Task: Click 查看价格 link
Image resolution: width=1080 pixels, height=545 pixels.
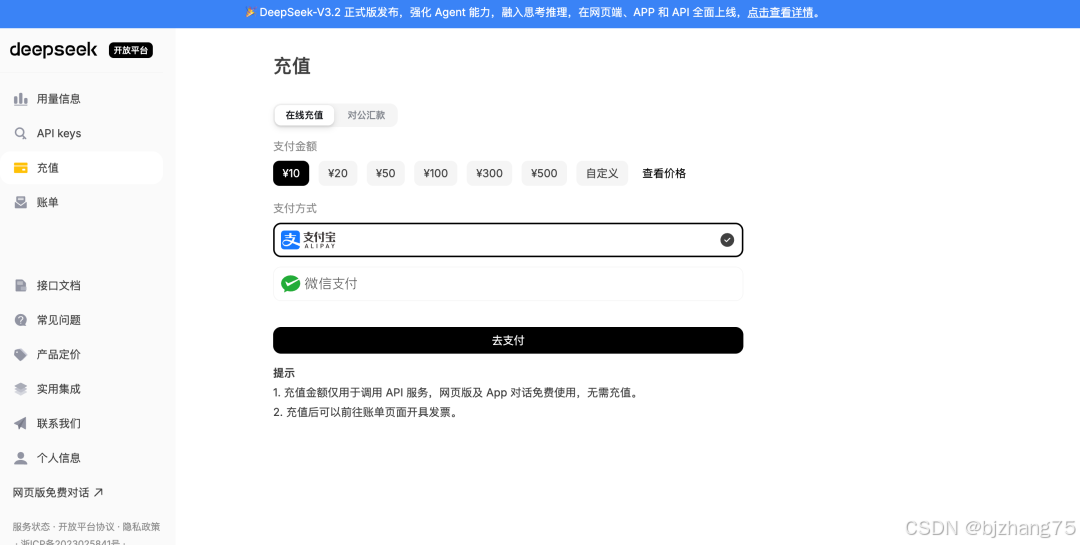Action: (x=664, y=173)
